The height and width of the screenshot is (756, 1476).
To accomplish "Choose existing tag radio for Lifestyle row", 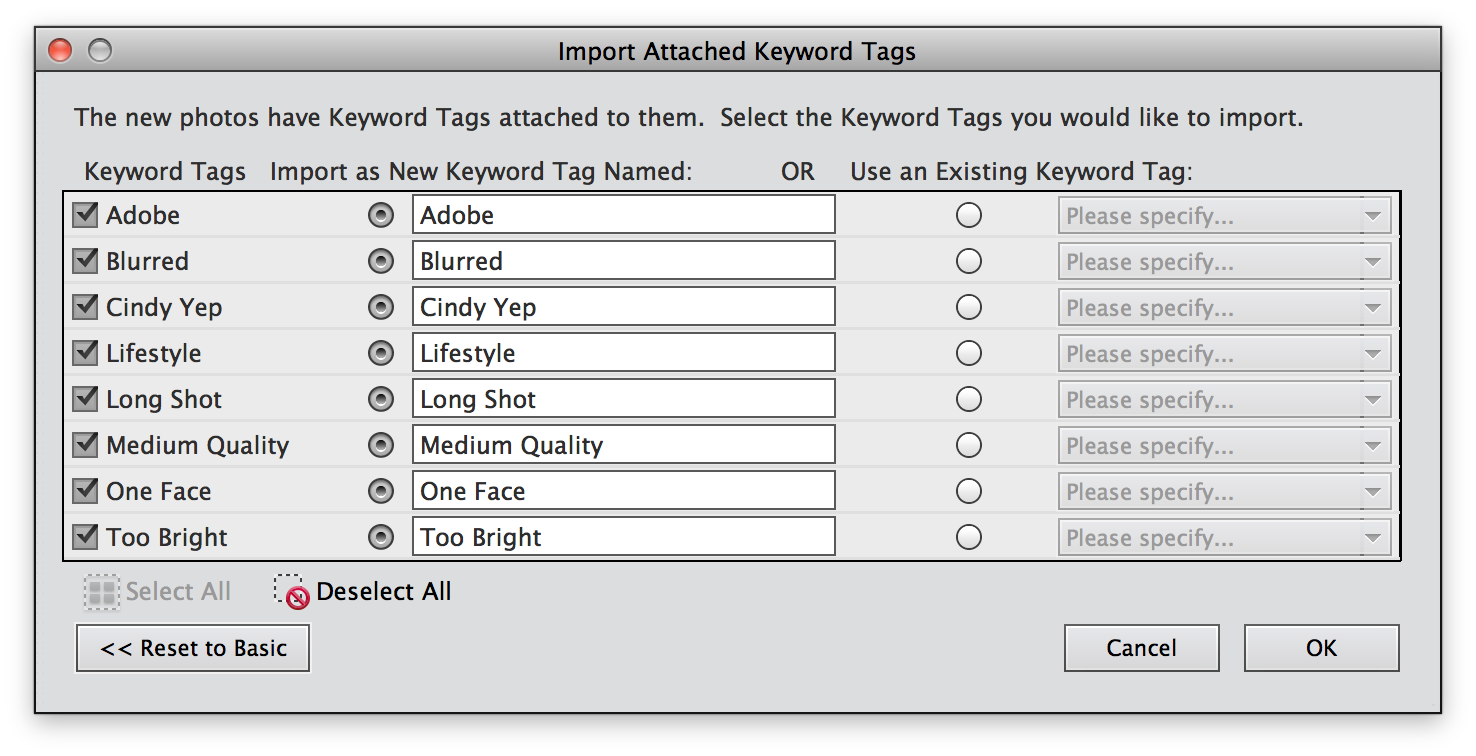I will pos(968,353).
